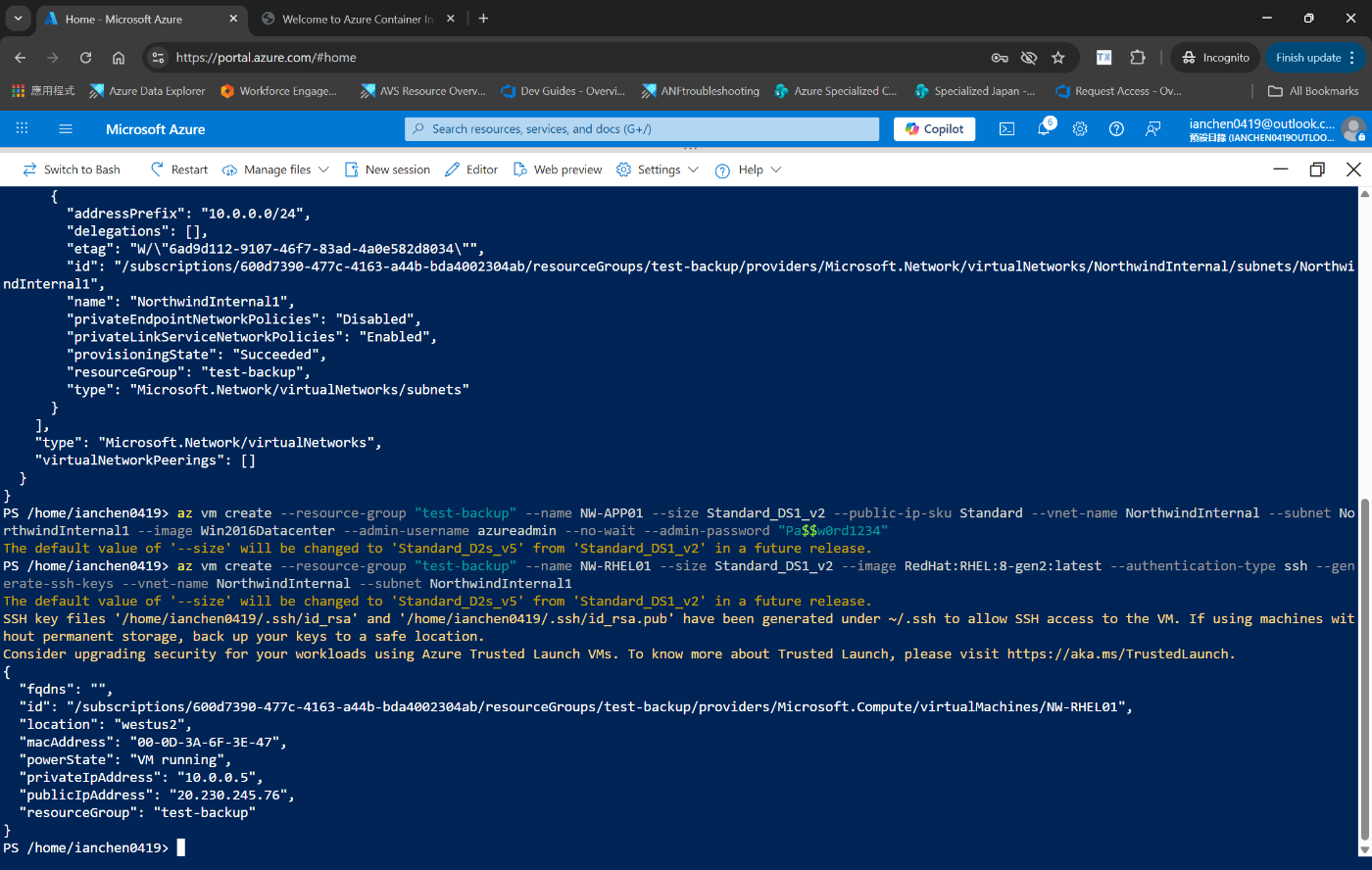Go forward in the browser
This screenshot has width=1372, height=870.
click(x=53, y=58)
